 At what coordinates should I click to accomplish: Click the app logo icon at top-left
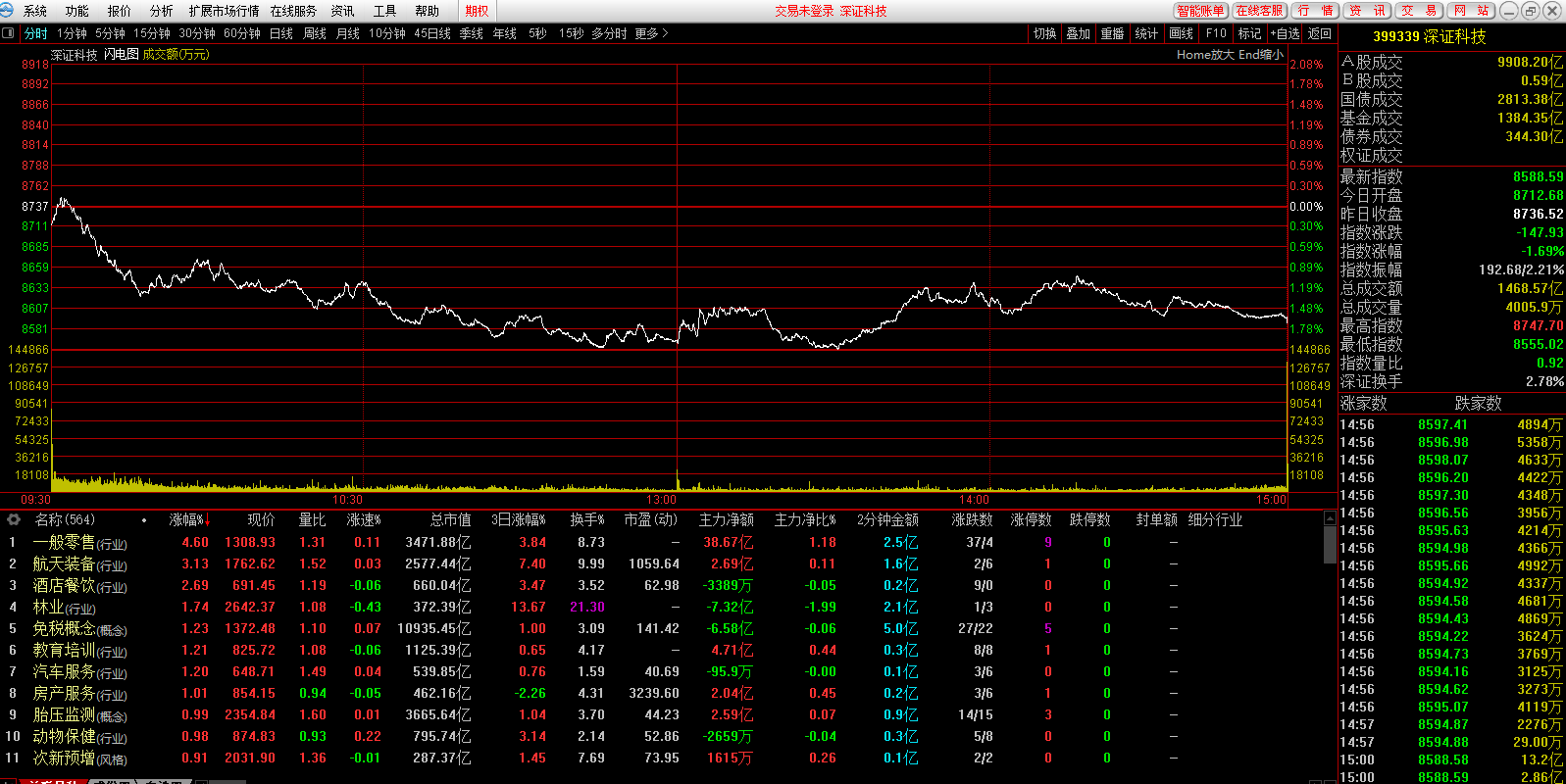click(8, 11)
